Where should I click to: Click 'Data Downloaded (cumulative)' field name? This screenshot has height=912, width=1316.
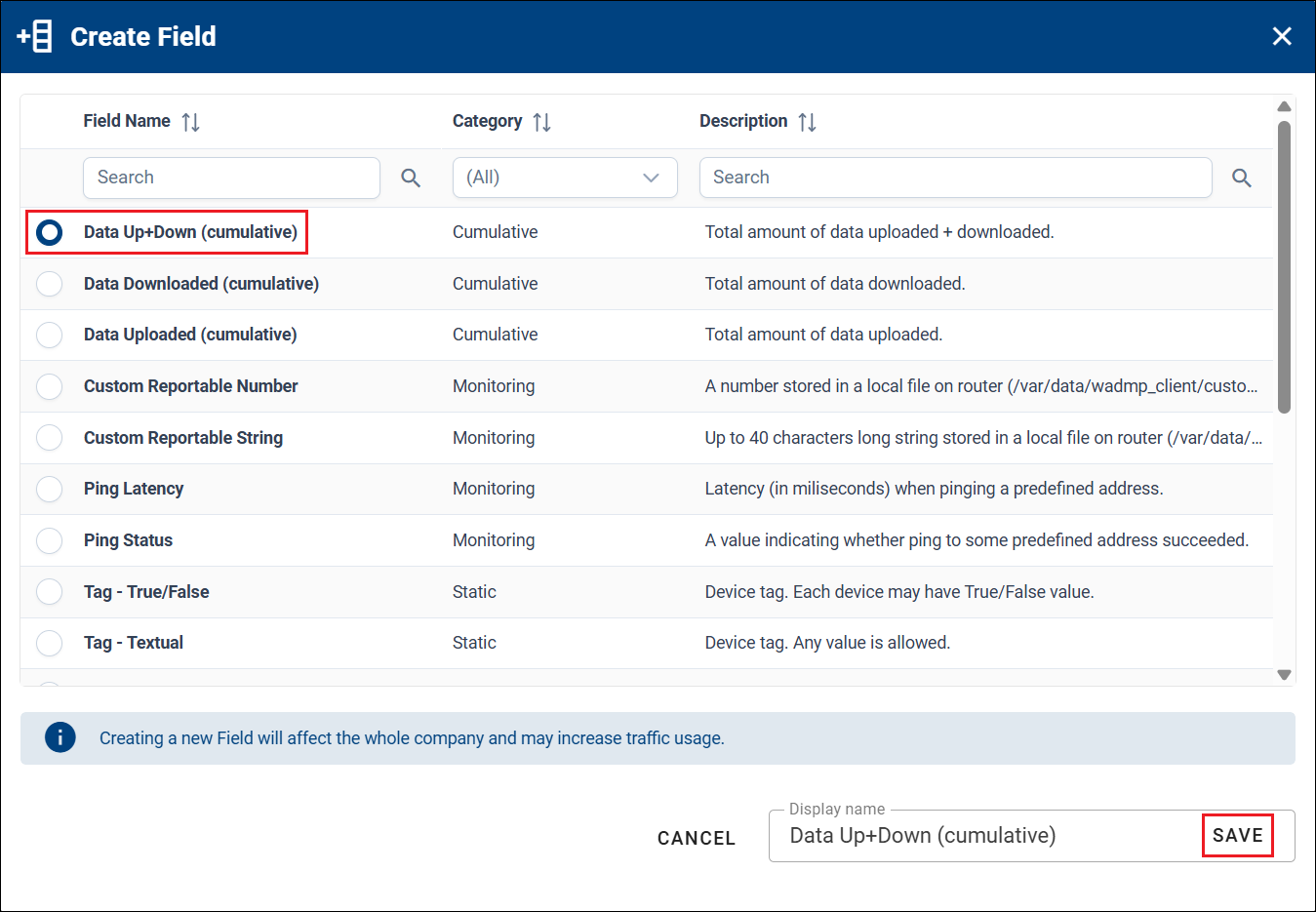coord(201,284)
